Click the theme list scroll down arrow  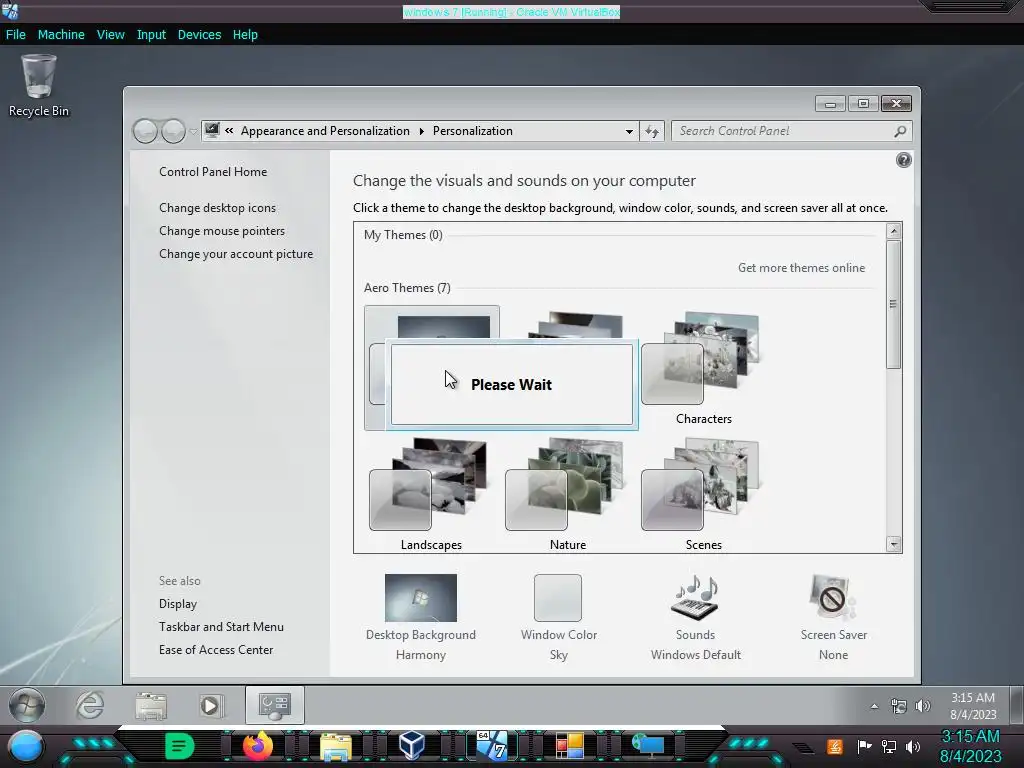point(893,544)
